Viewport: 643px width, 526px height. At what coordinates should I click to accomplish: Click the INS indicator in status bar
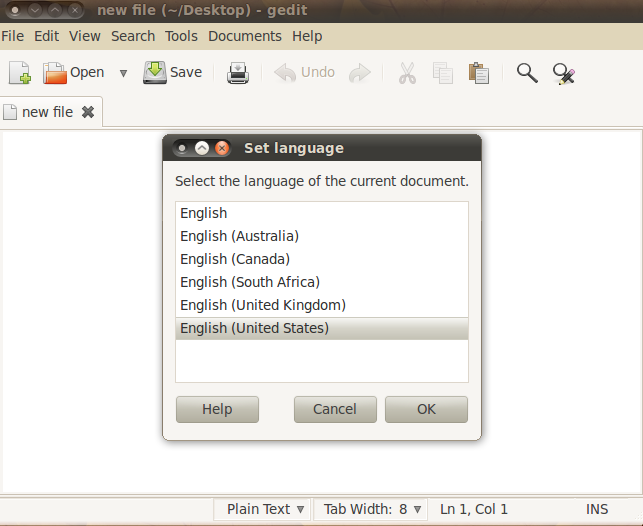tap(597, 509)
